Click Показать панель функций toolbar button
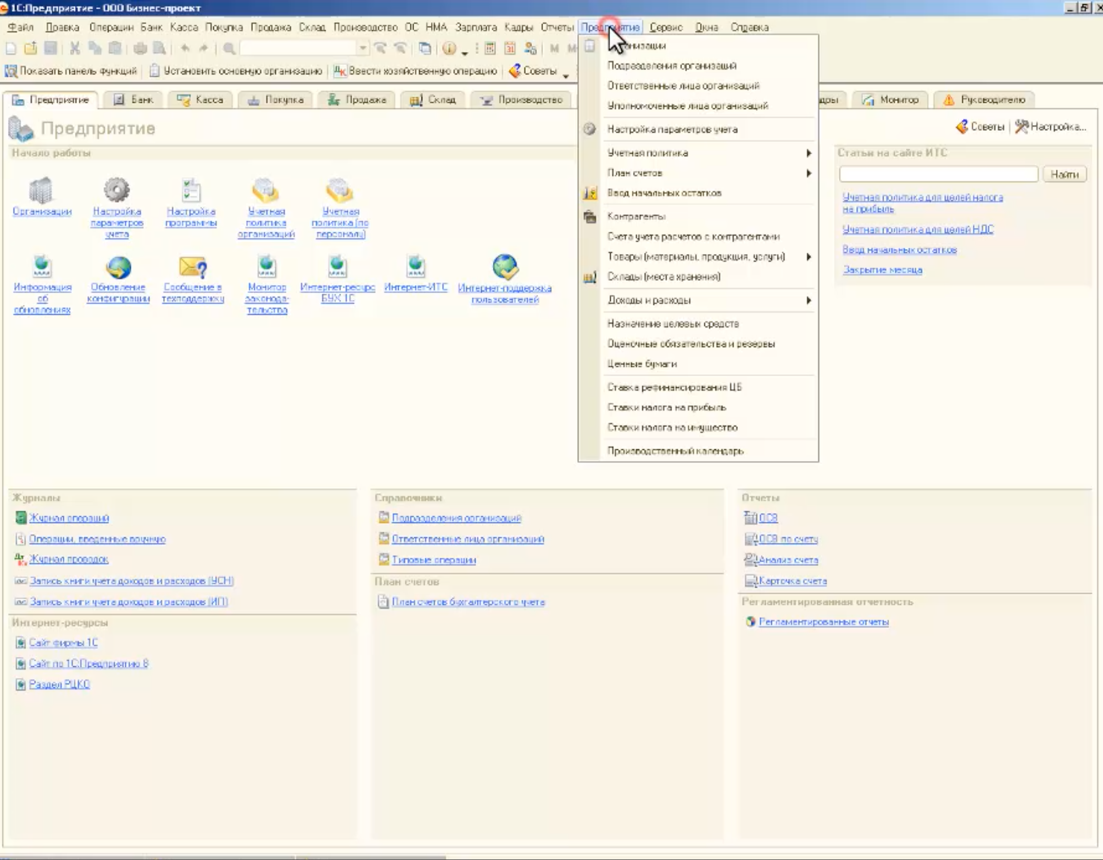The width and height of the screenshot is (1103, 860). [71, 71]
